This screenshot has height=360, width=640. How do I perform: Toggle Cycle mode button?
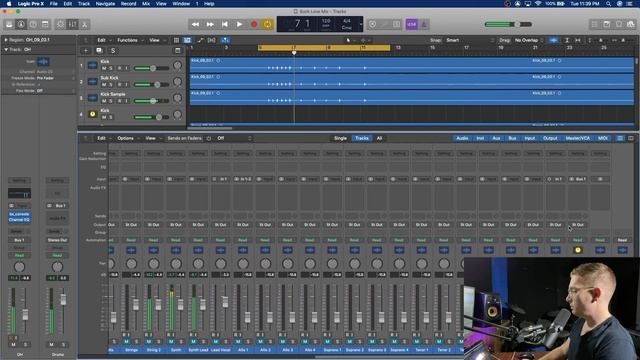click(267, 24)
